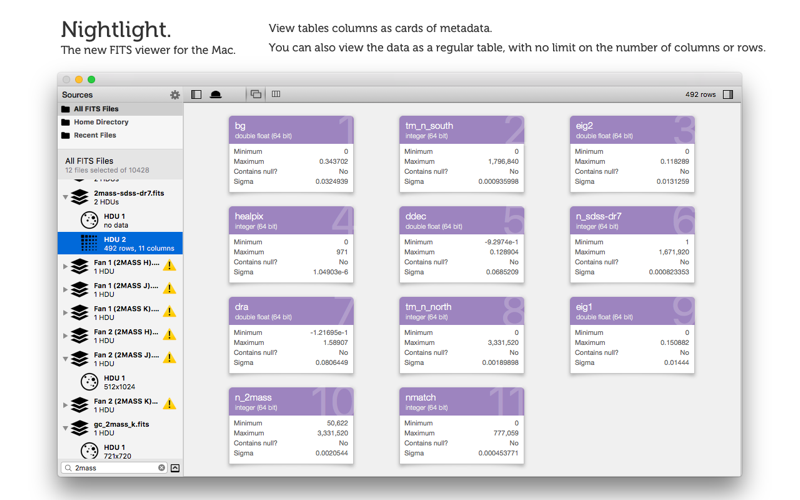Click layers icon of Fan 1 (2MASS H)
The image size is (800, 500).
[80, 266]
